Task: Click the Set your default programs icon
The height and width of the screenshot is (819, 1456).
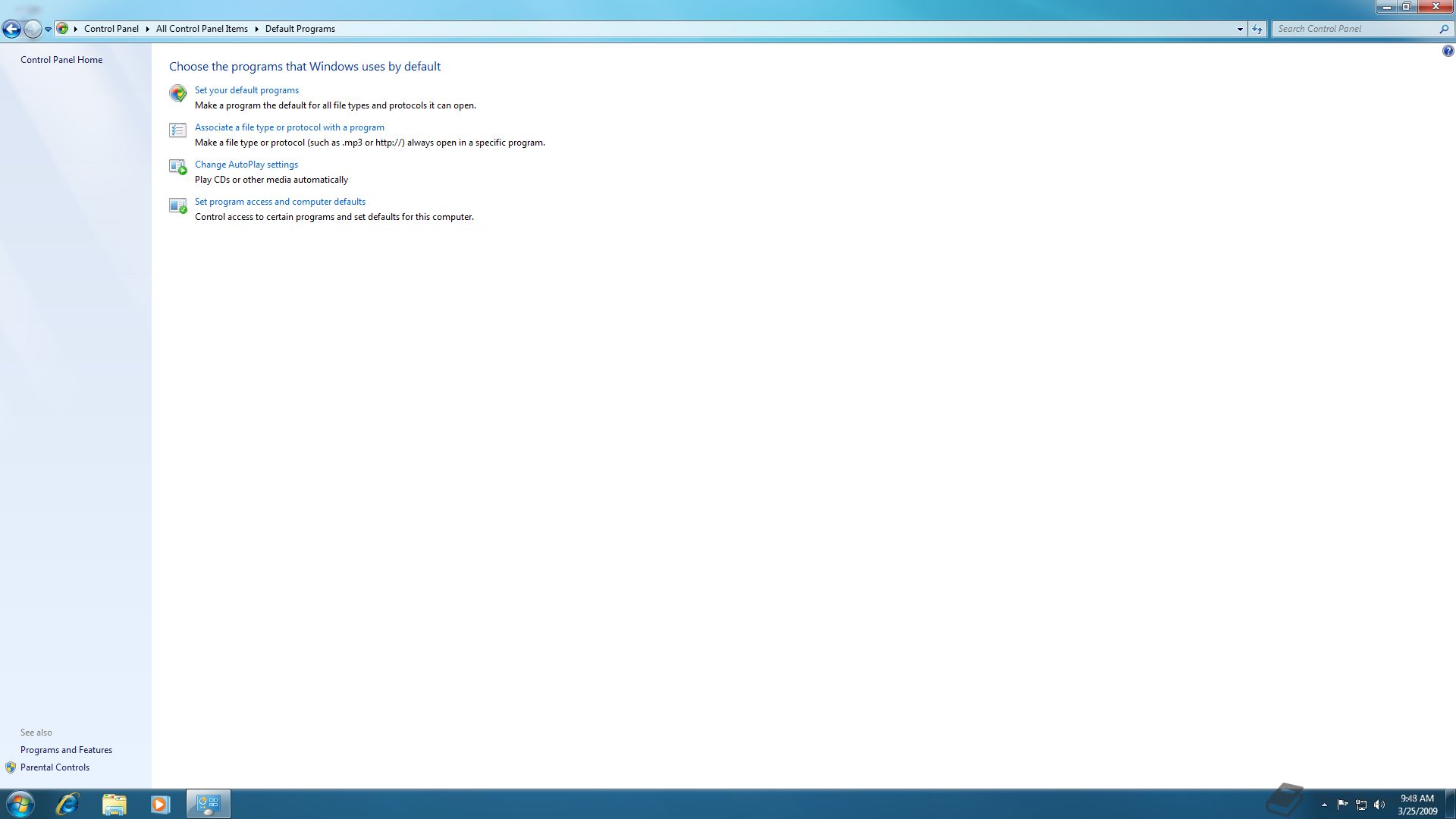Action: (x=178, y=93)
